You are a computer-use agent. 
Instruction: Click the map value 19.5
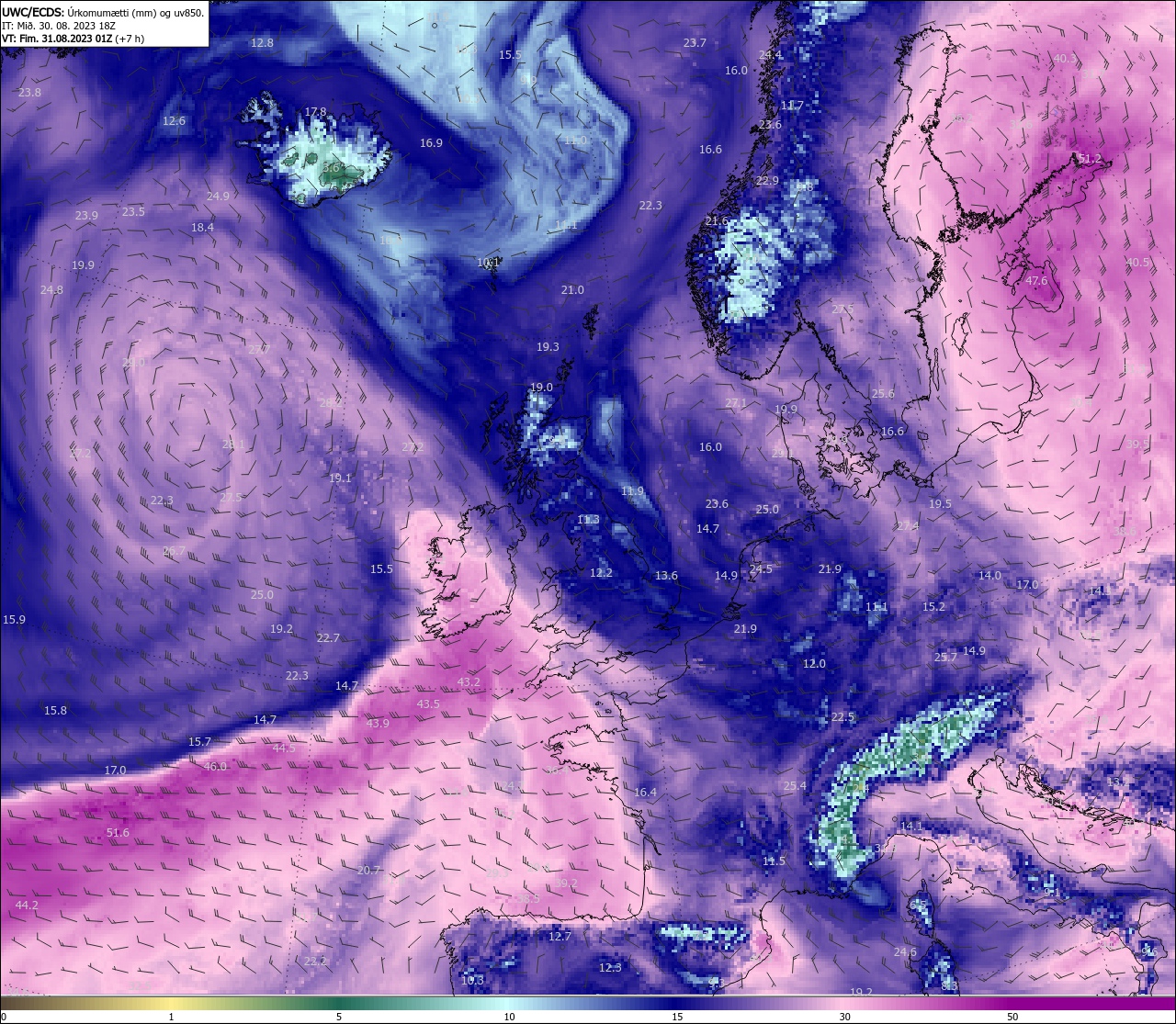[940, 504]
